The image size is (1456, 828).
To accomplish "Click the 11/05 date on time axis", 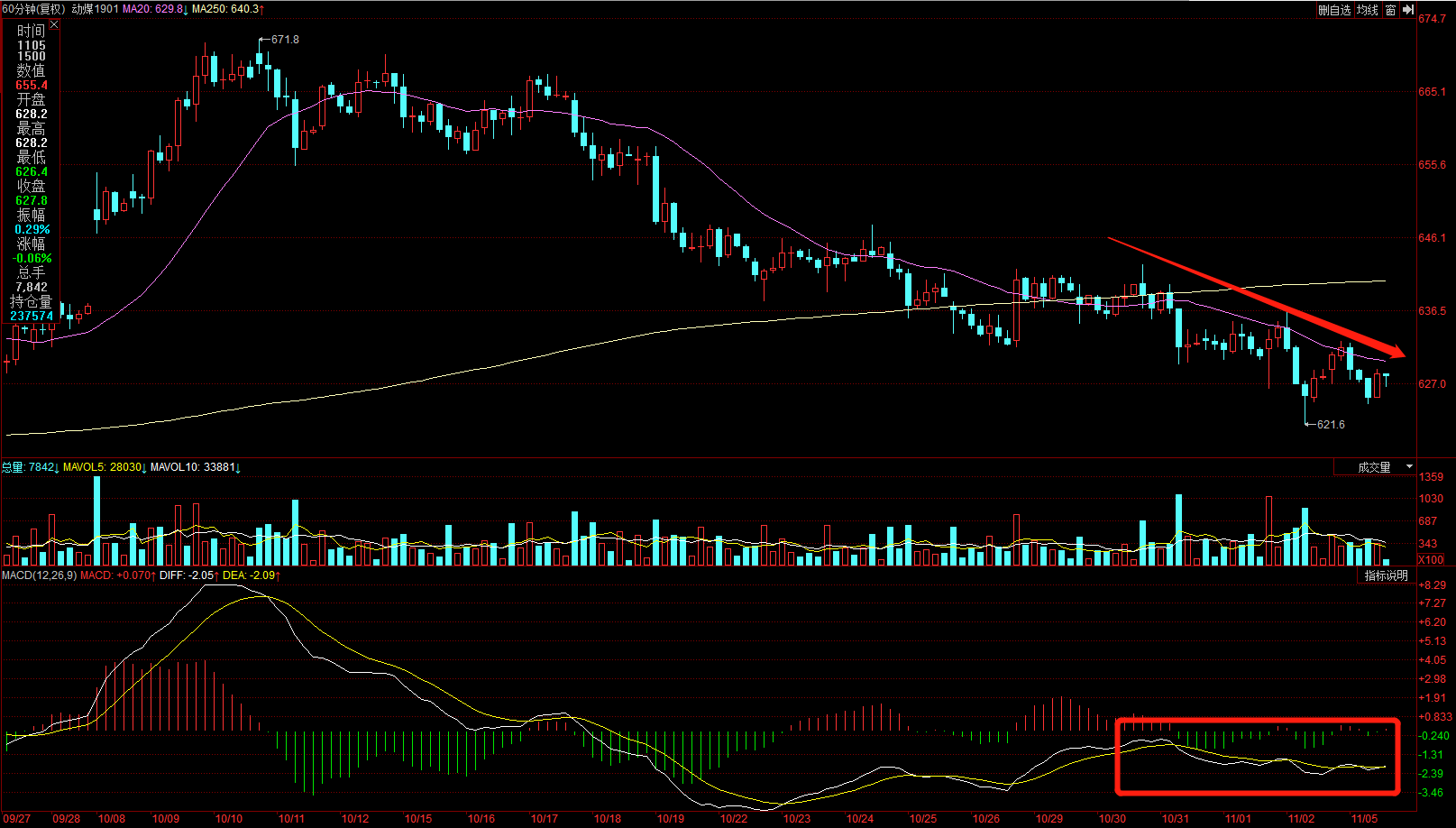I will 1364,819.
